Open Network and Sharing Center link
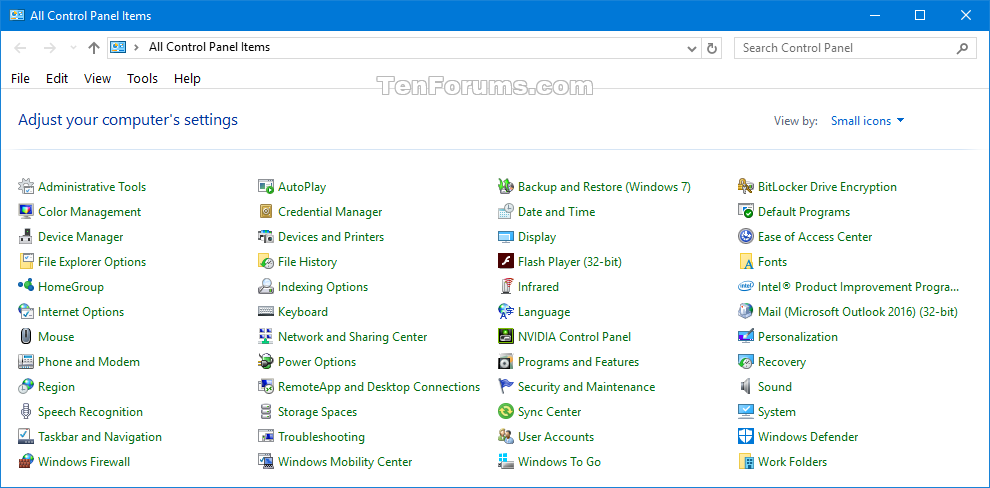 (x=352, y=336)
